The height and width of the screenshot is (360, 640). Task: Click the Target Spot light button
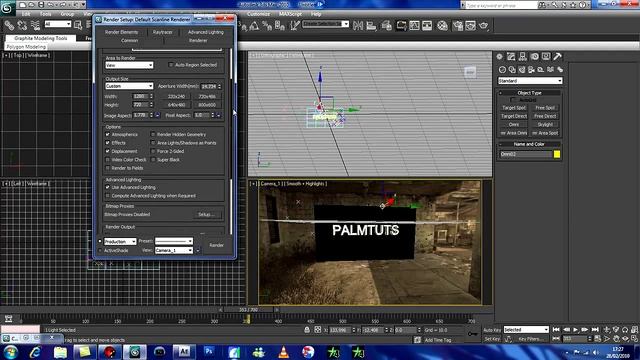514,108
